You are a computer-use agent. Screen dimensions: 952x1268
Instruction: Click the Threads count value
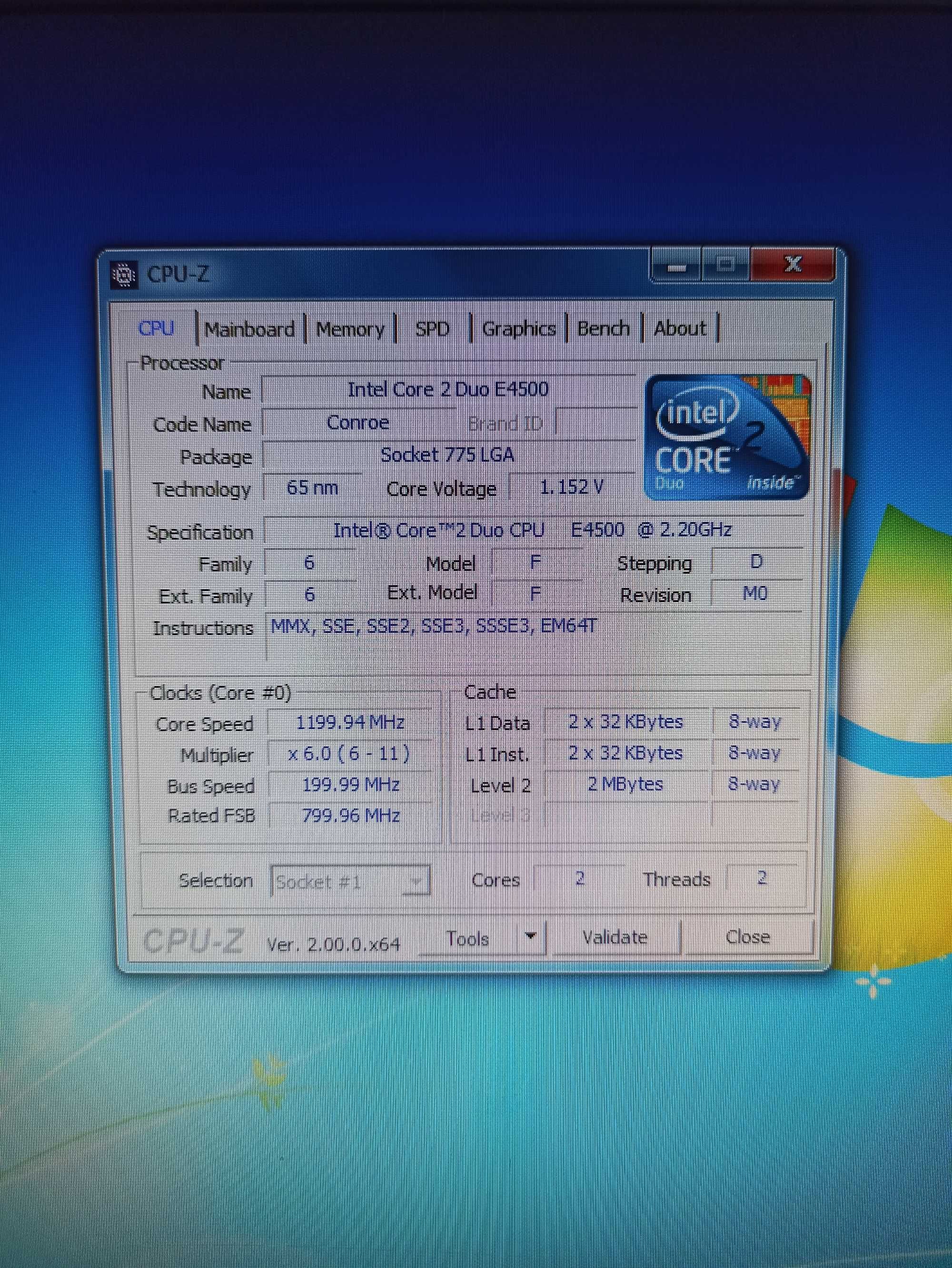(762, 877)
